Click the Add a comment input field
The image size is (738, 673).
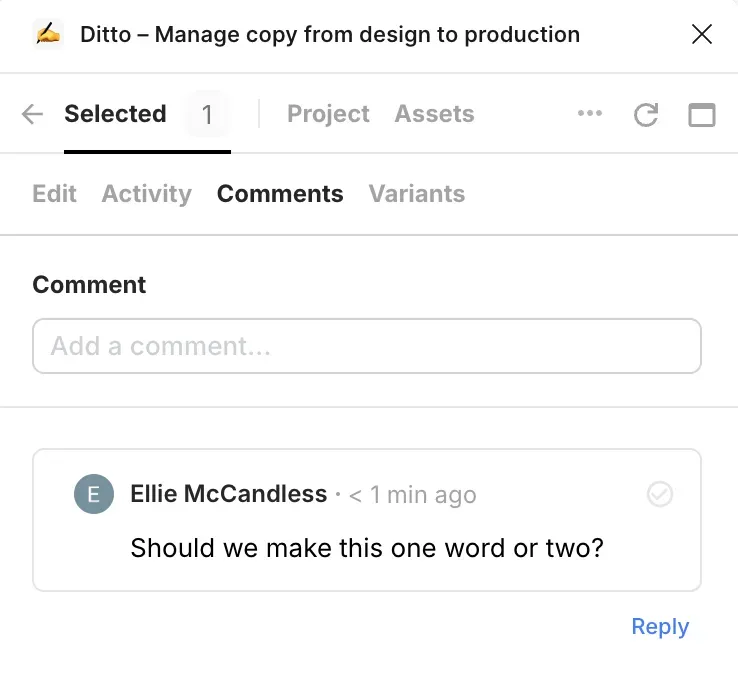[367, 346]
